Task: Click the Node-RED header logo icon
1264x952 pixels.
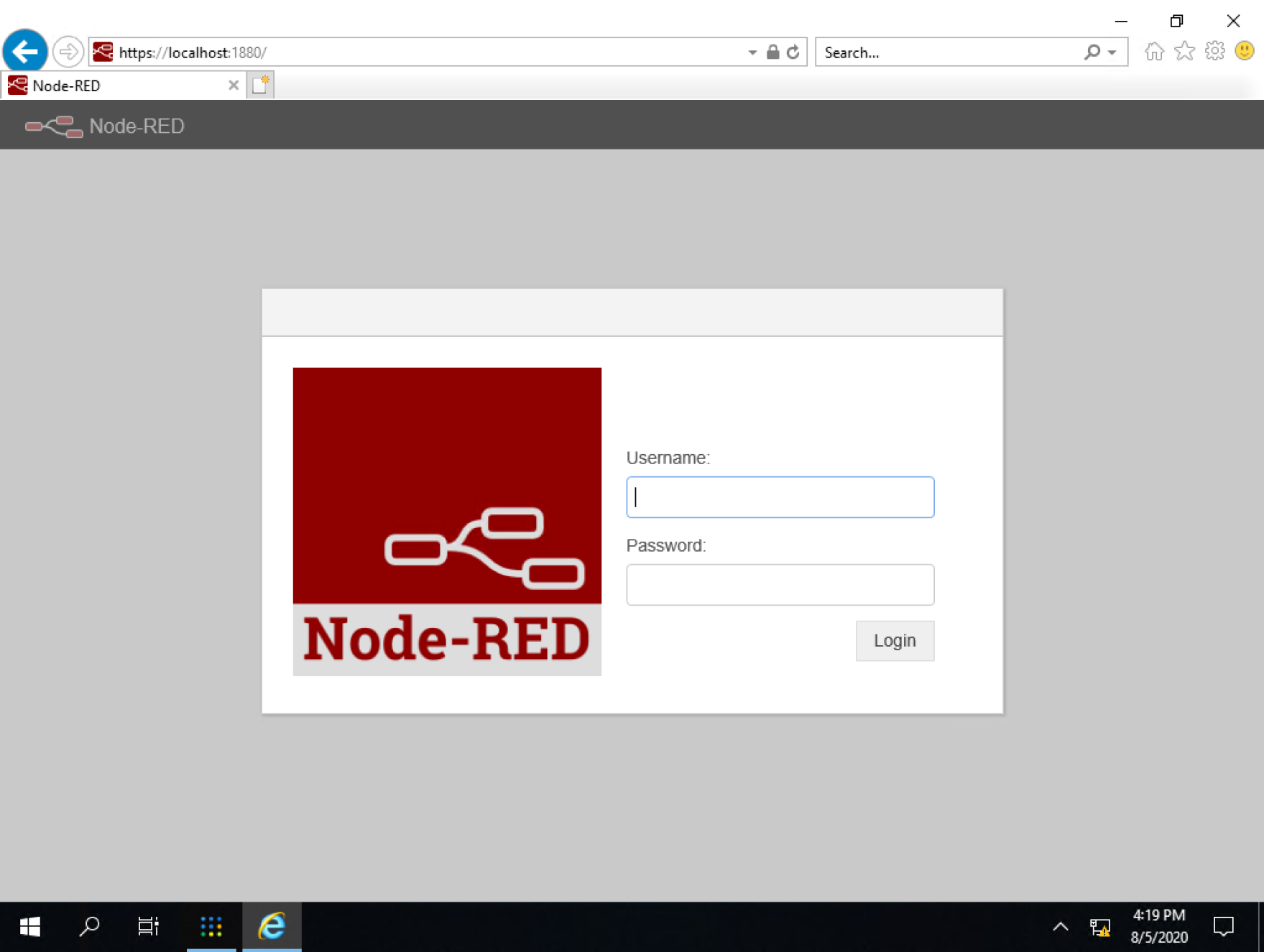Action: click(x=54, y=126)
